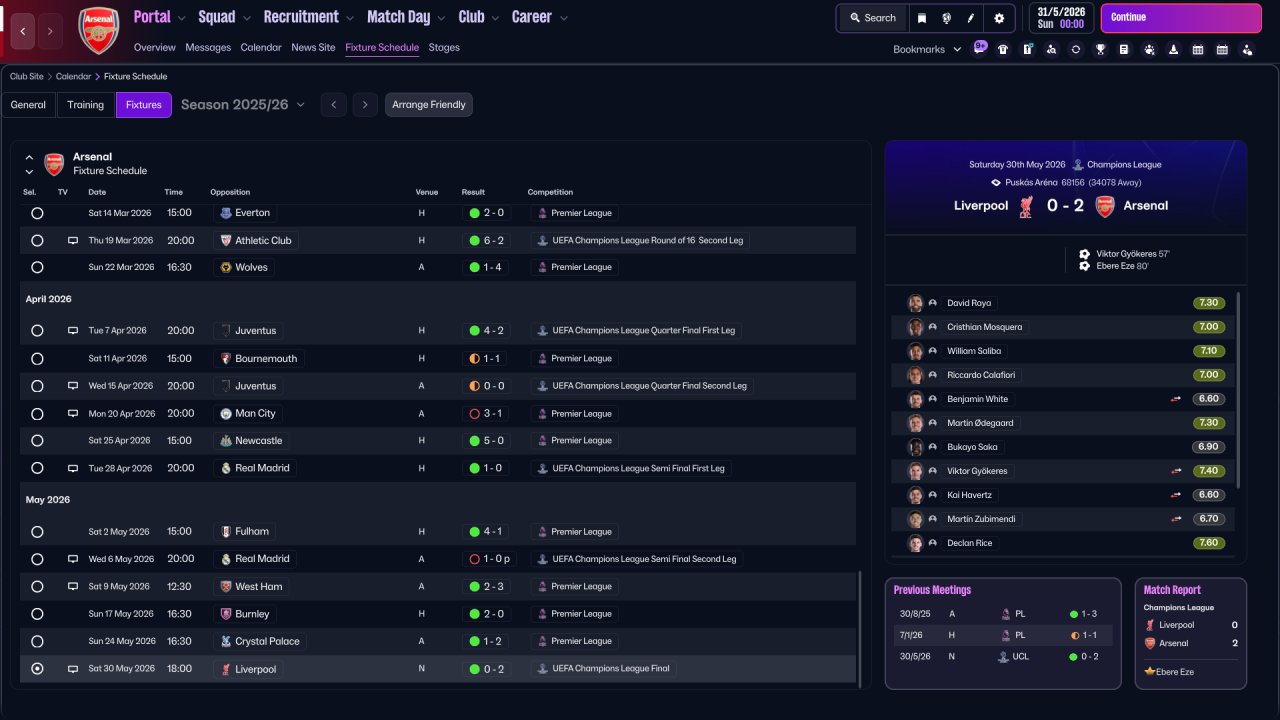Image resolution: width=1280 pixels, height=720 pixels.
Task: Open the Season 2025/26 dropdown
Action: point(243,105)
